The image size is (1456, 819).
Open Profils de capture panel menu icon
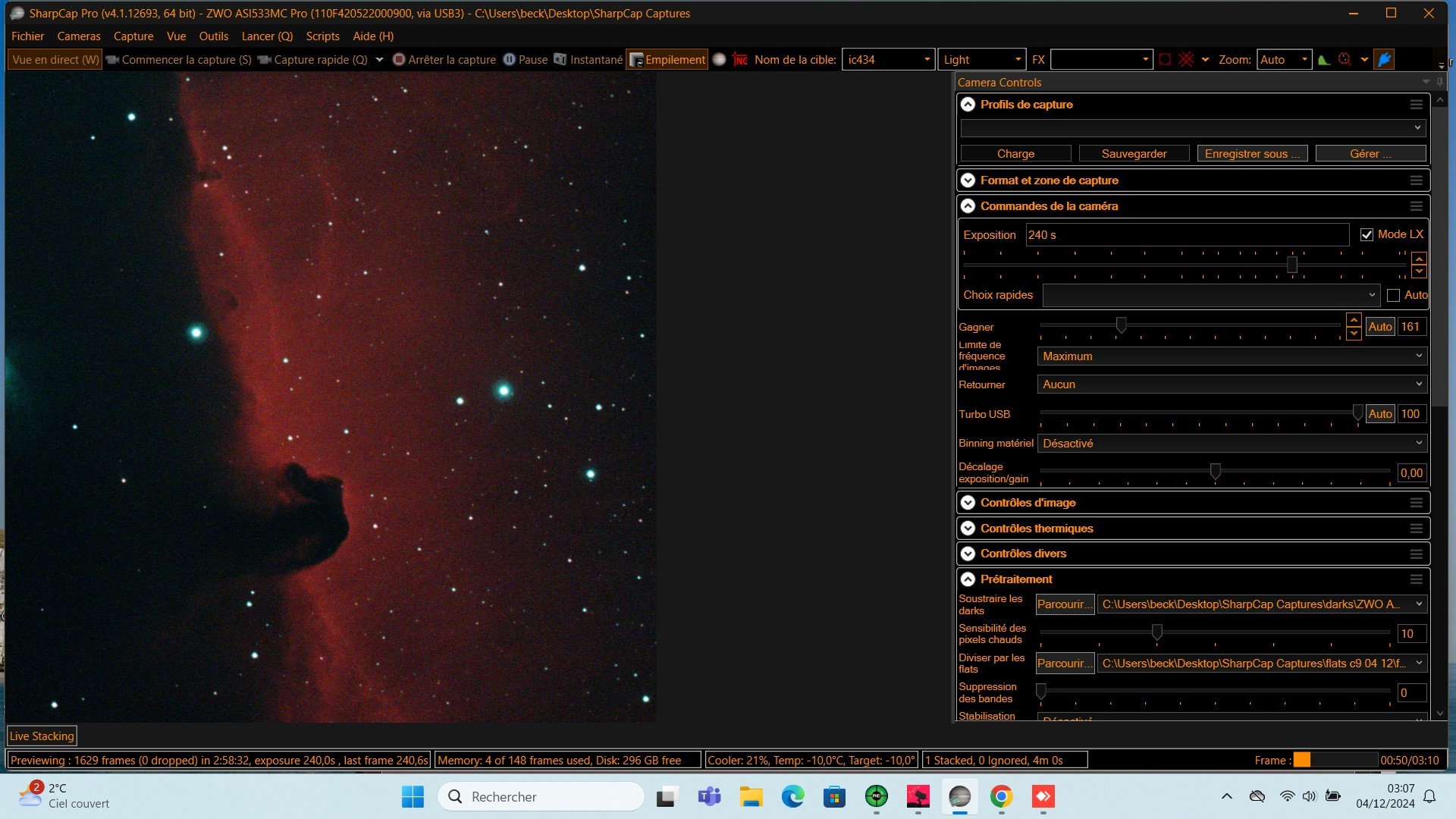click(x=1417, y=105)
